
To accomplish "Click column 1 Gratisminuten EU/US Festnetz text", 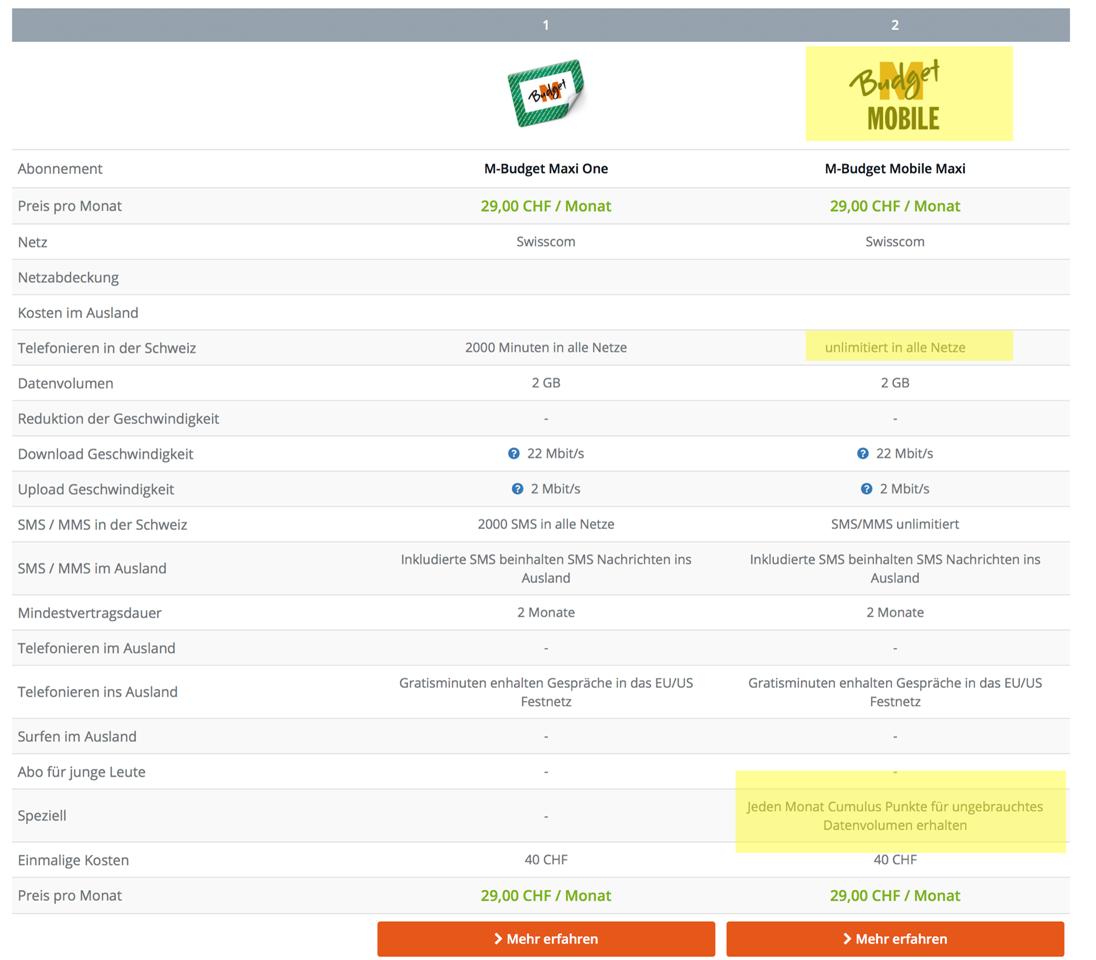I will (x=546, y=692).
